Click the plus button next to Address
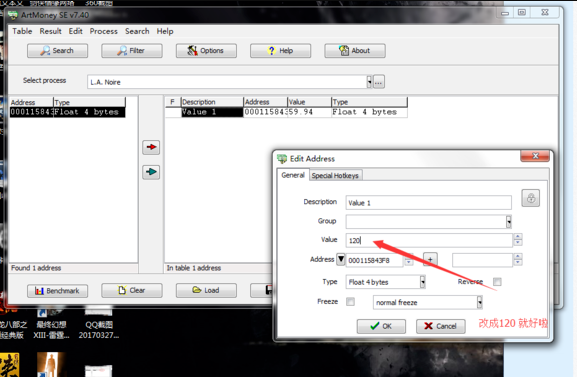Screen dimensions: 577x377 click(430, 260)
